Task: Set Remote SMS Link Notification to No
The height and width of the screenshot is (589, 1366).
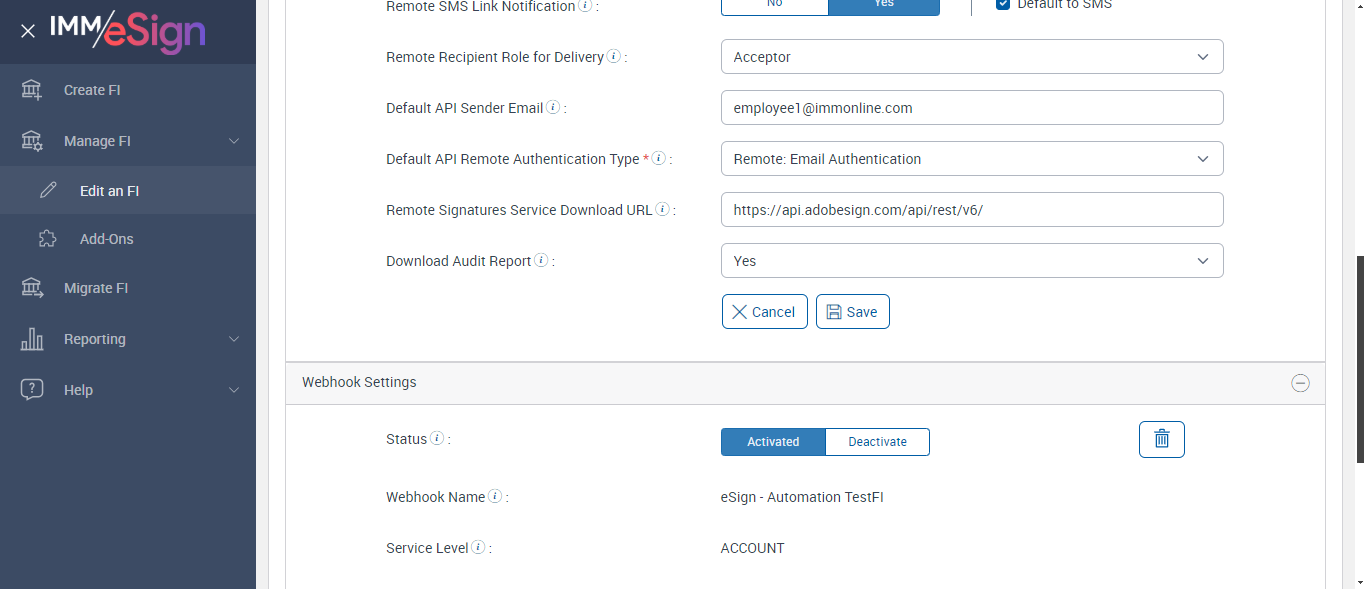Action: click(x=774, y=5)
